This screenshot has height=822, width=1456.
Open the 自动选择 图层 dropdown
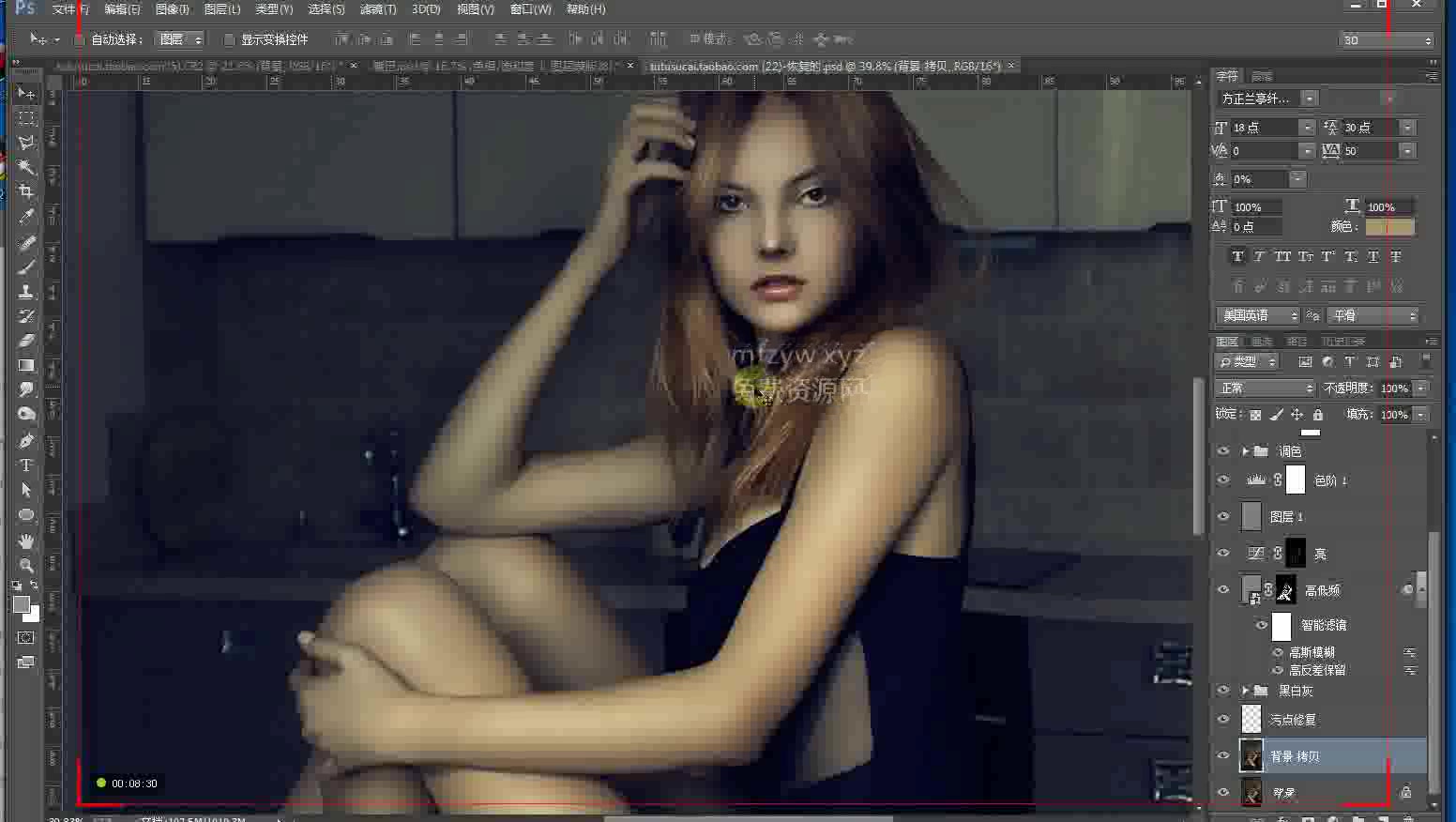180,39
